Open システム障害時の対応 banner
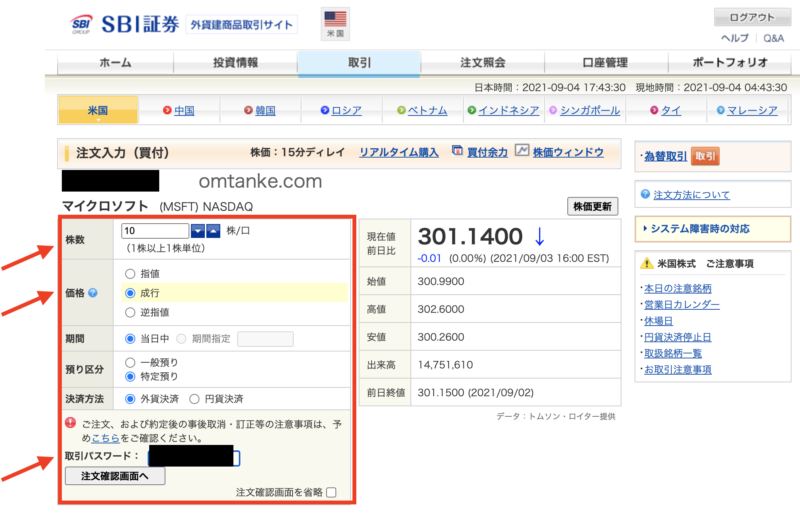This screenshot has width=800, height=516. pyautogui.click(x=713, y=229)
